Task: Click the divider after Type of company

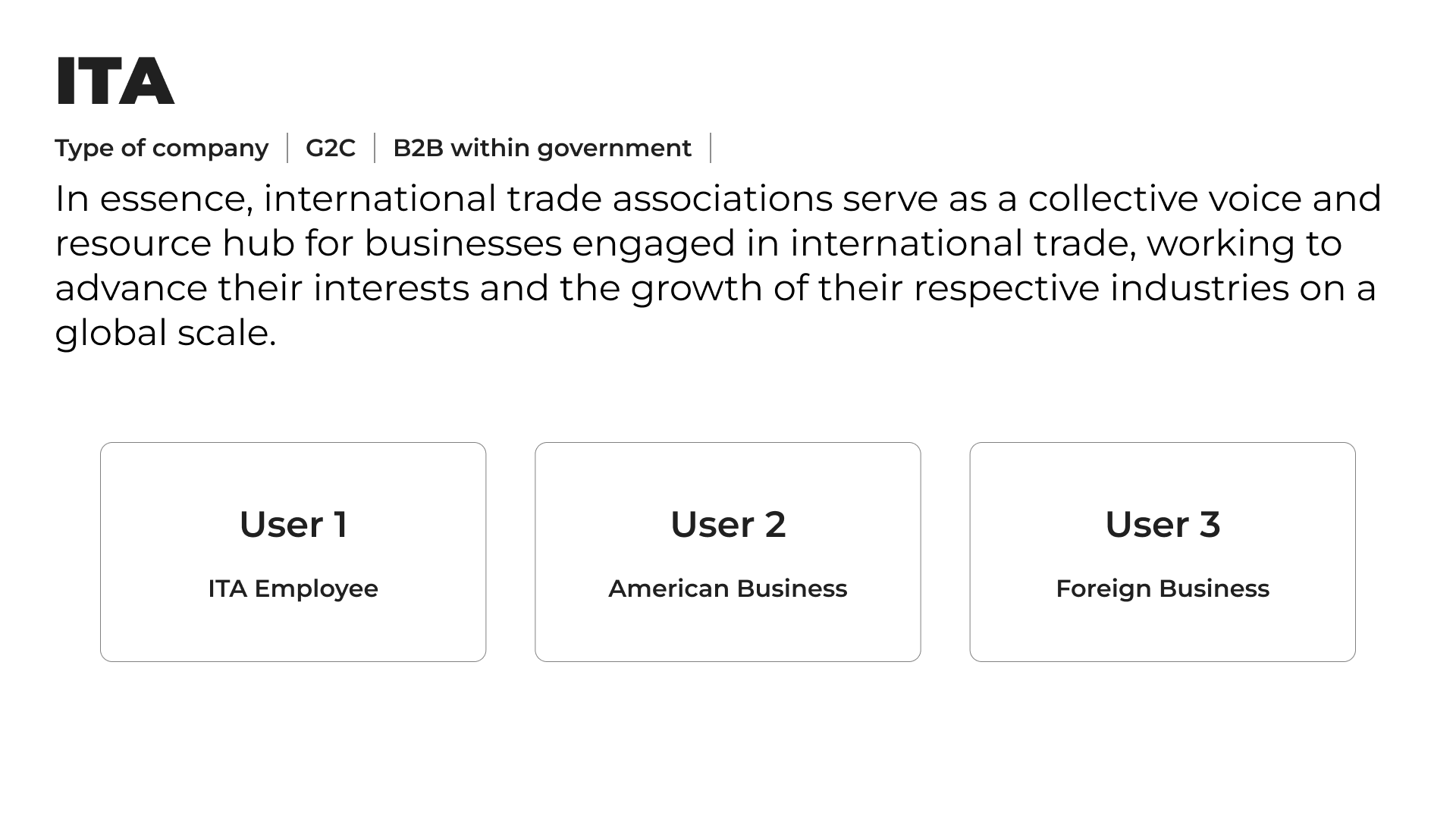Action: tap(287, 148)
